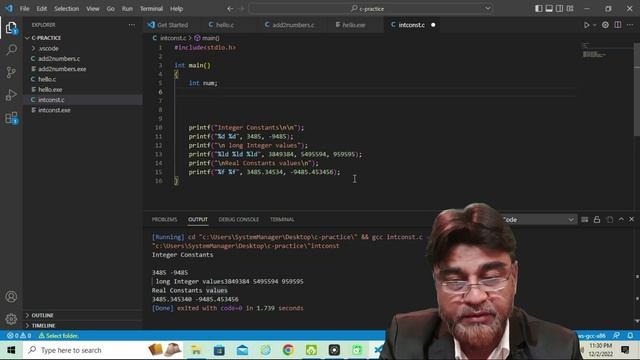Open Explorer views ellipsis menu
The width and height of the screenshot is (640, 360).
131,25
